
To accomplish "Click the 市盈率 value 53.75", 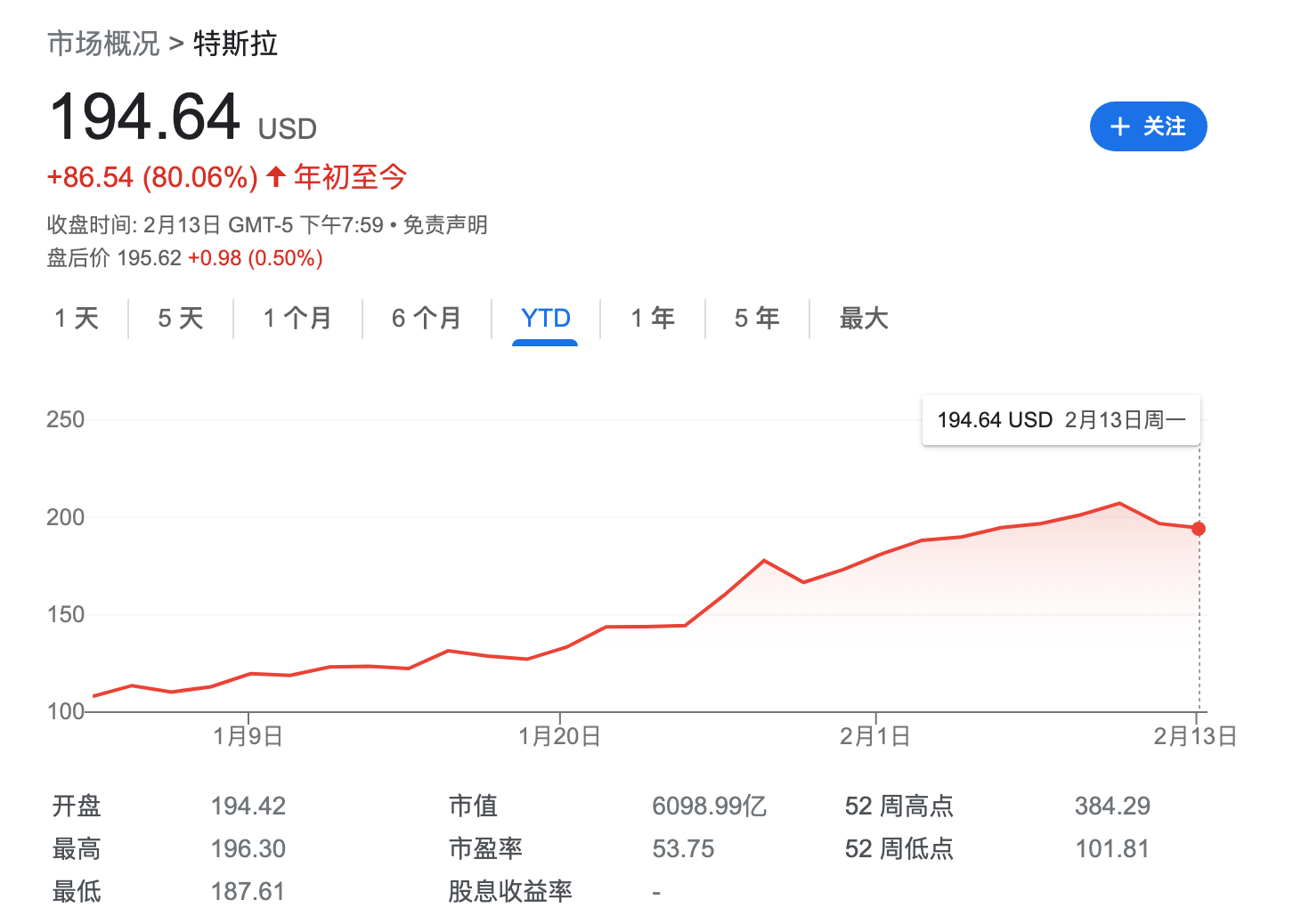I will point(684,848).
